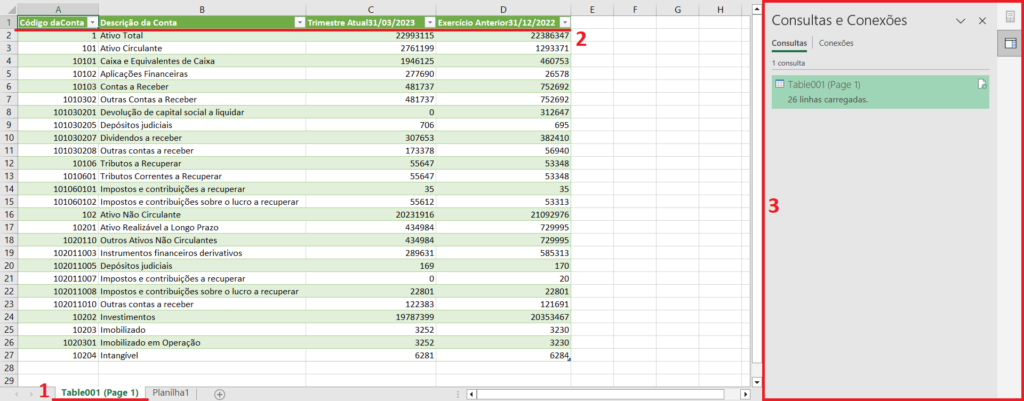Viewport: 1024px width, 401px height.
Task: Open the pane options chevron in Consultas e Conexões
Action: pyautogui.click(x=961, y=21)
